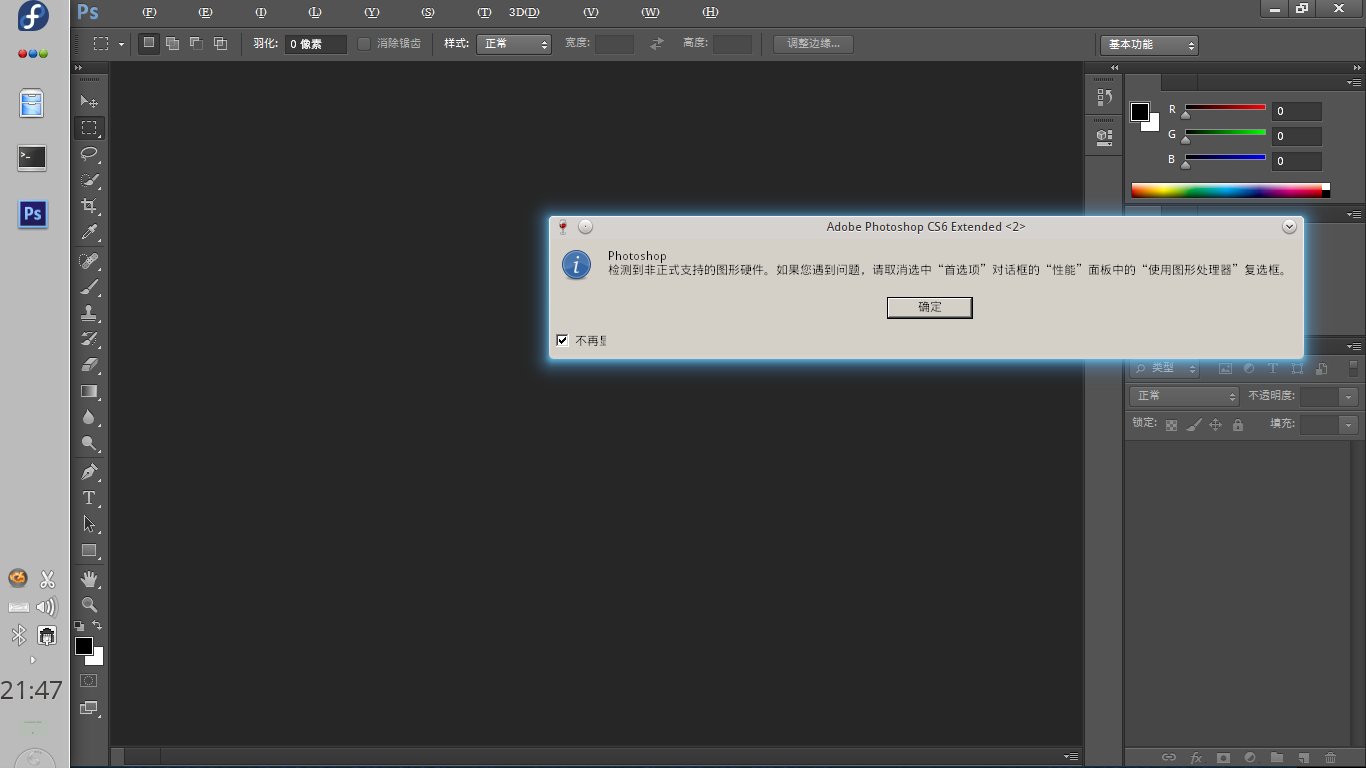1366x768 pixels.
Task: Toggle the 消除锯齿 anti-alias checkbox
Action: click(x=364, y=44)
